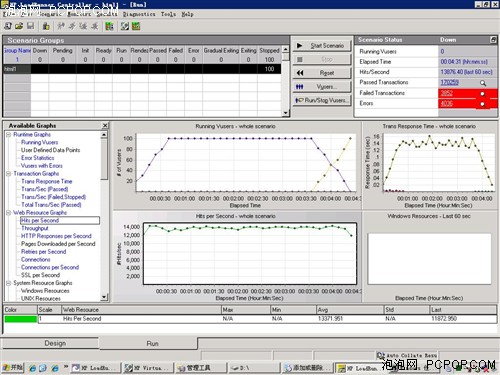
Task: Open Load Generators from the toolbar
Action: point(46,26)
